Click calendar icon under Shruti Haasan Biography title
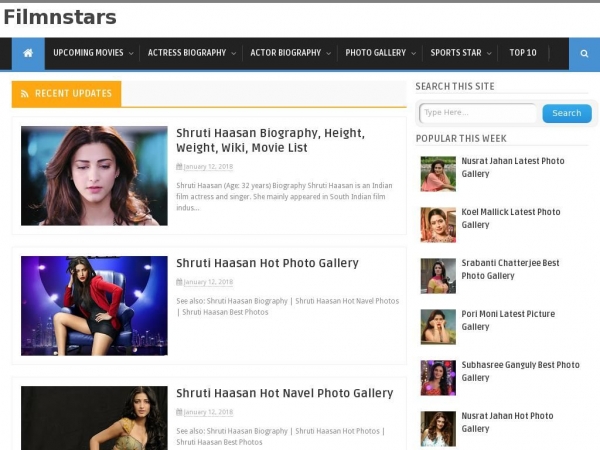600x450 pixels. [179, 166]
